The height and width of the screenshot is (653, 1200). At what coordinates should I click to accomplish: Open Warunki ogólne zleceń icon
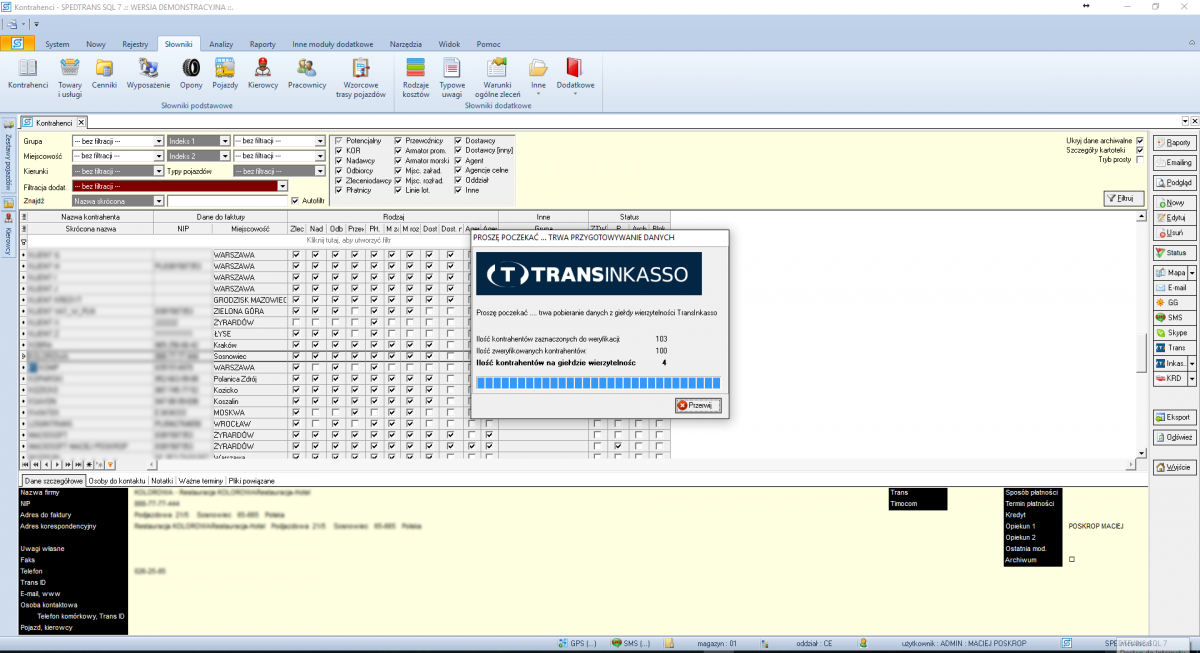(x=497, y=77)
